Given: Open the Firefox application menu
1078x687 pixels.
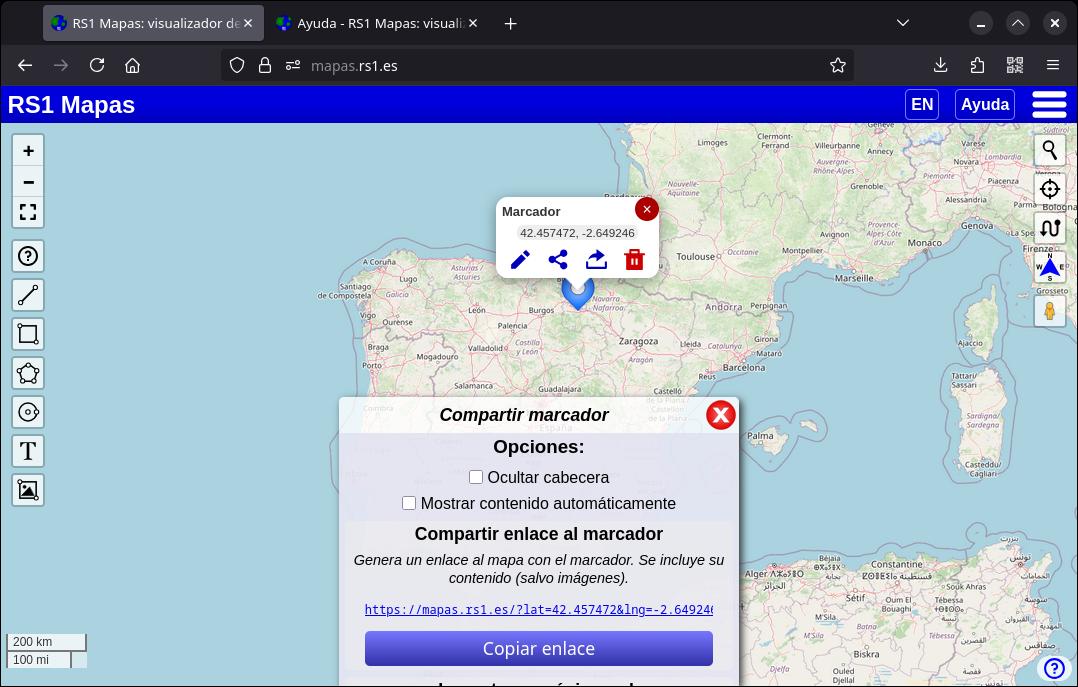Looking at the screenshot, I should (x=1053, y=65).
